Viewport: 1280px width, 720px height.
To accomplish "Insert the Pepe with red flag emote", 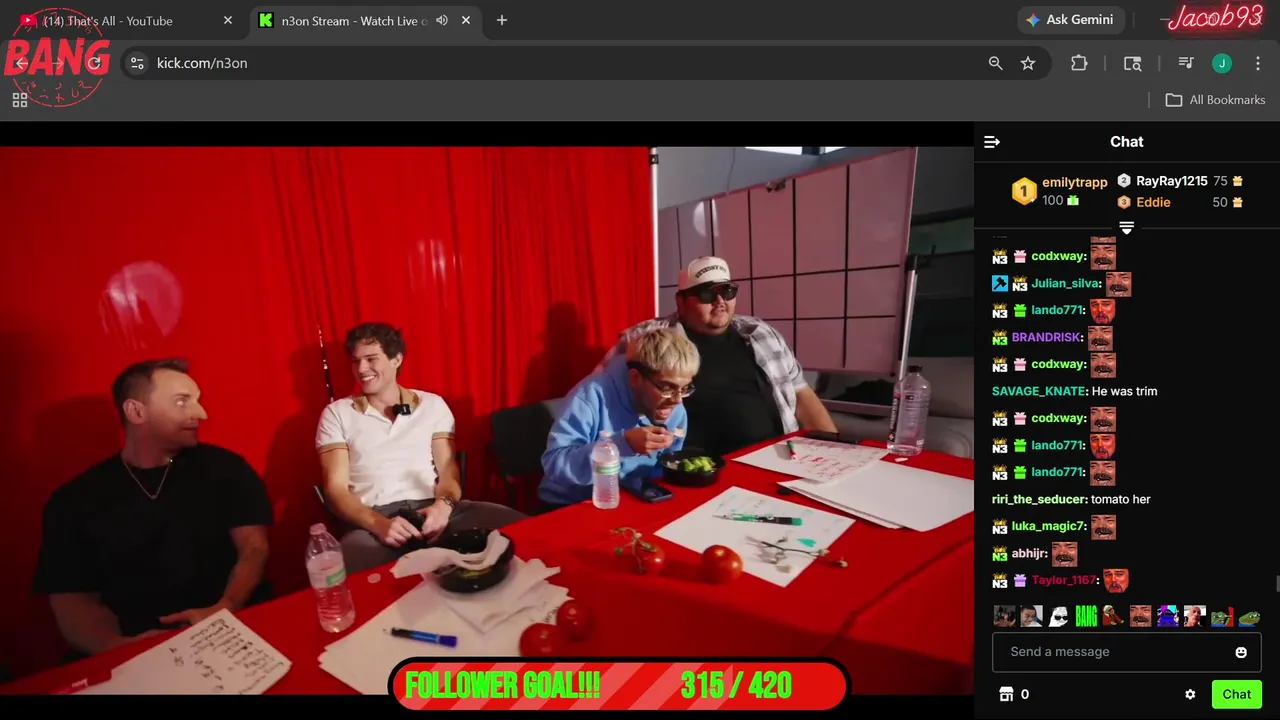I will (x=1222, y=616).
